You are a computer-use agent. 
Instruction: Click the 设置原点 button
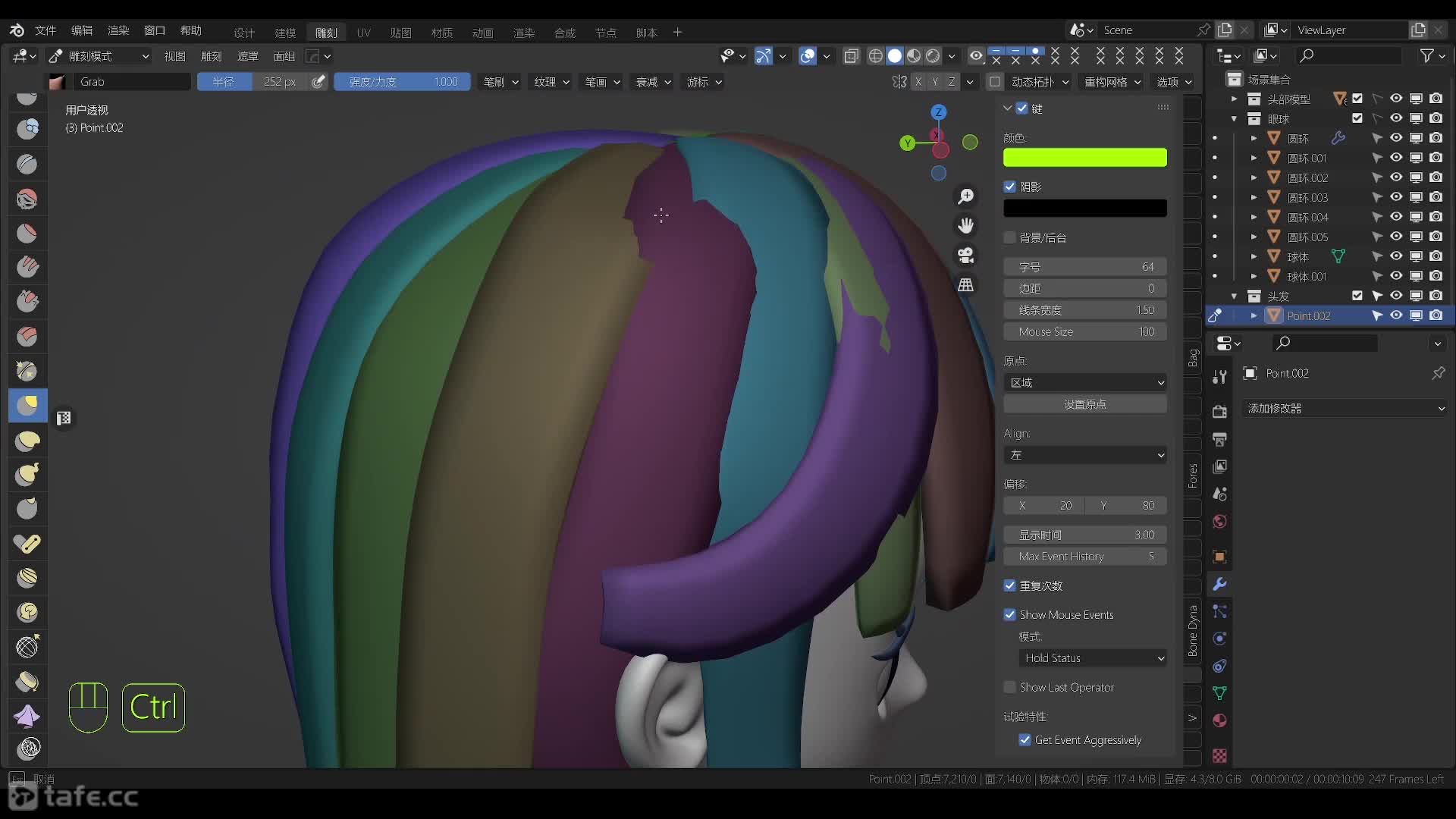point(1085,404)
